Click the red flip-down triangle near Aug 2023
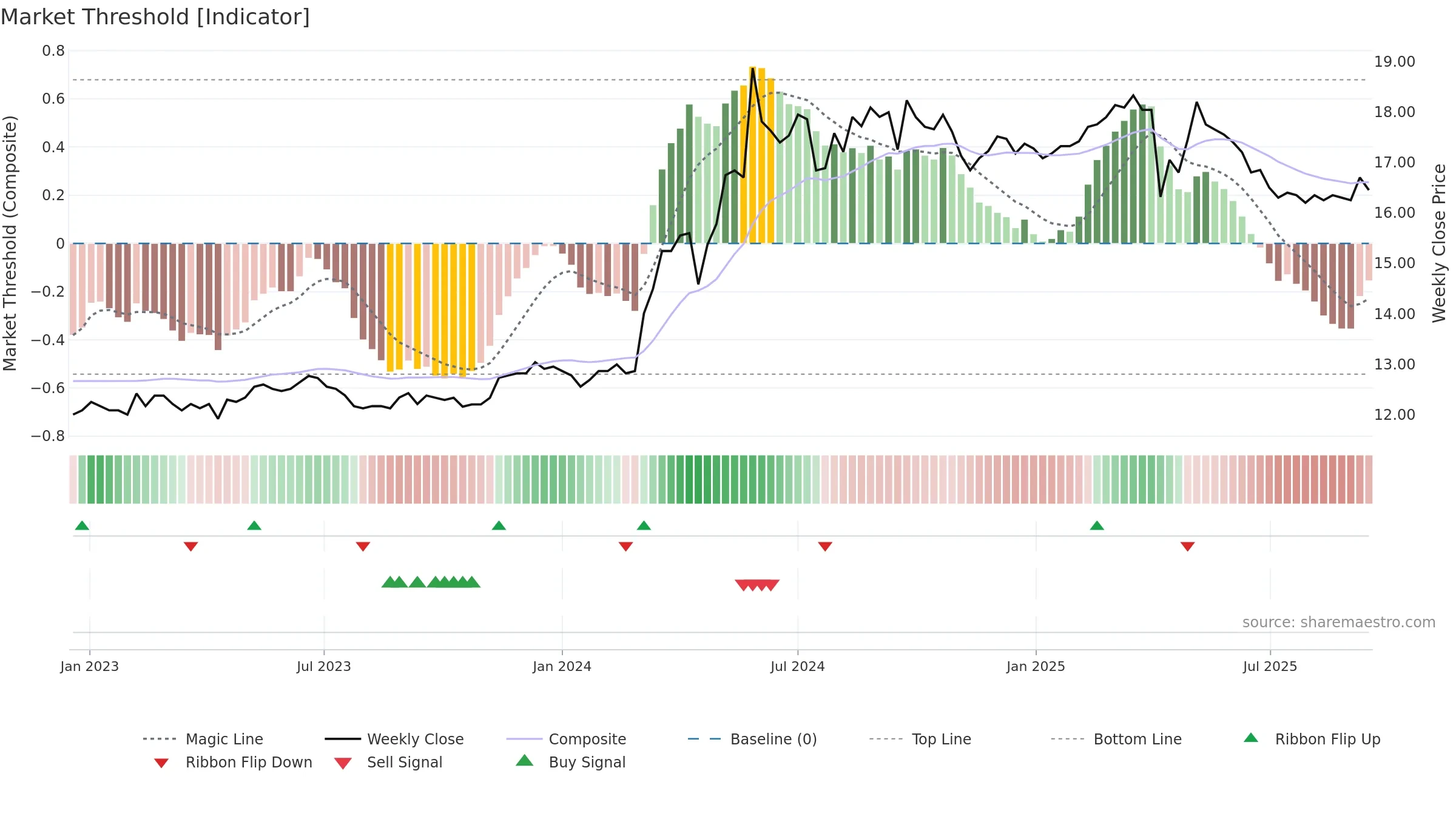Image resolution: width=1456 pixels, height=819 pixels. pos(363,547)
